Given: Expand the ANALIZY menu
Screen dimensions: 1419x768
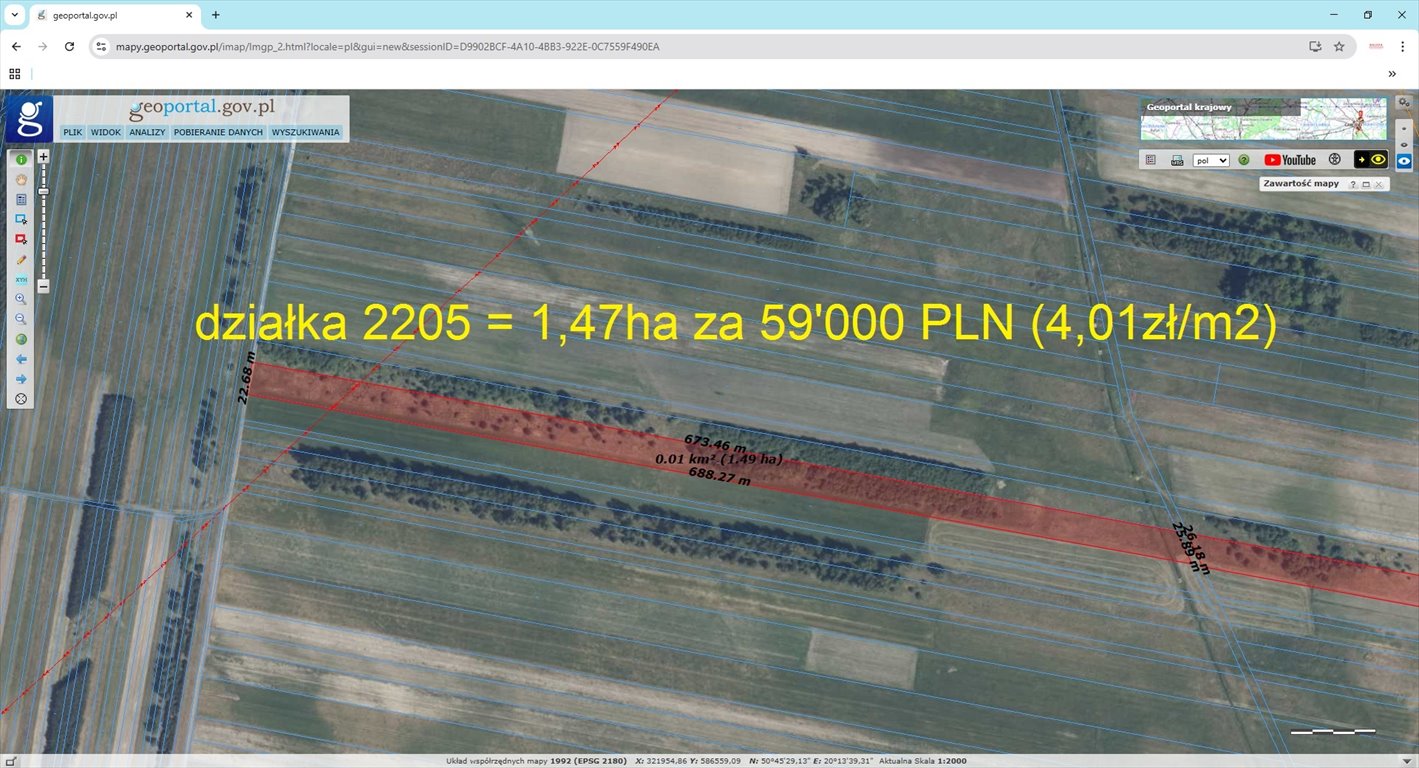Looking at the screenshot, I should [x=147, y=132].
